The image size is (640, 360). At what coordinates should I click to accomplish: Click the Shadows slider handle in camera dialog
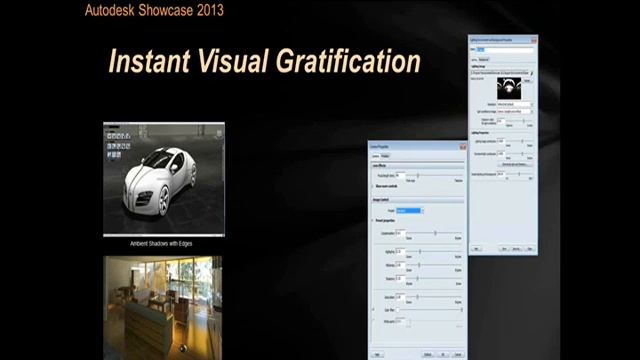pyautogui.click(x=418, y=278)
